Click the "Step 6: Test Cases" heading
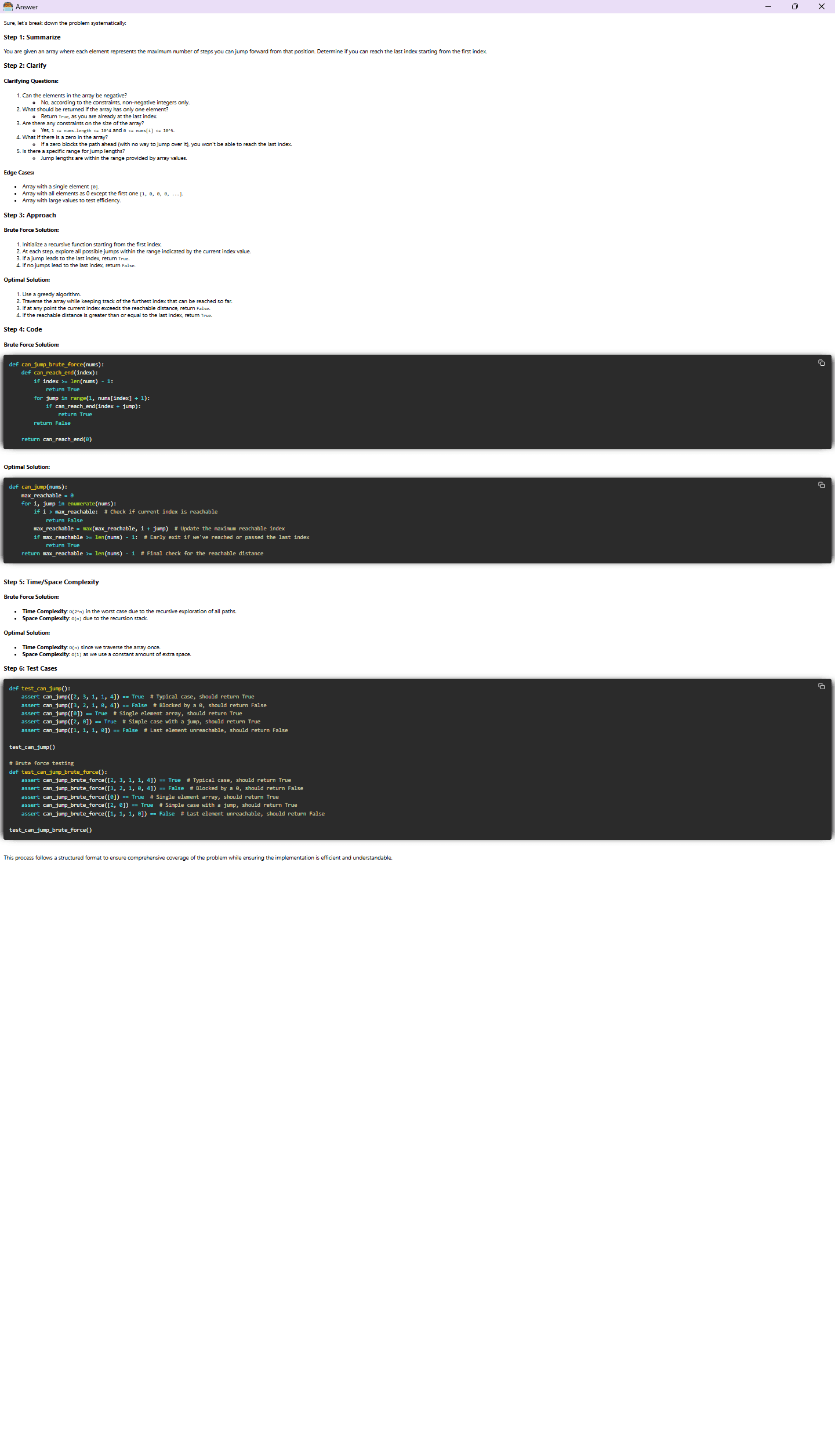The image size is (835, 1456). (30, 668)
